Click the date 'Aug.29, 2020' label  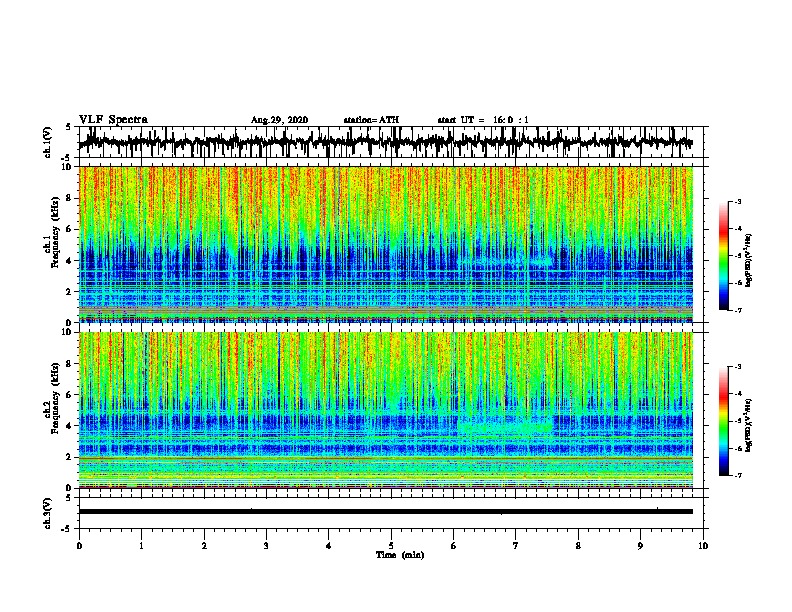[279, 120]
